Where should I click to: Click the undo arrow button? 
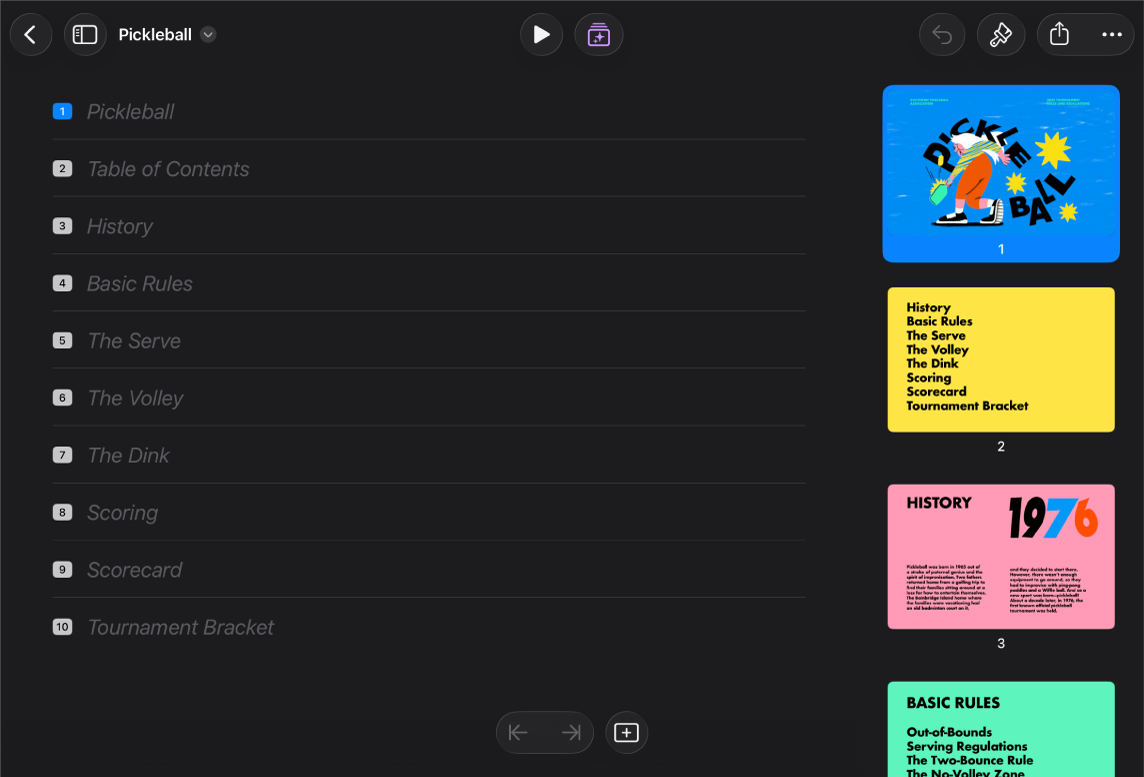click(x=942, y=34)
